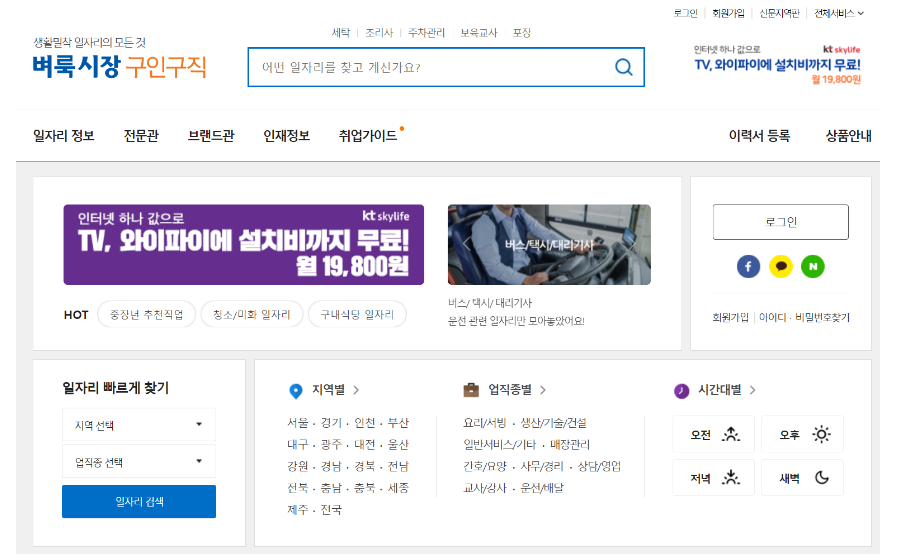Go to next slide on driver banner
This screenshot has height=560, width=907.
coord(633,244)
